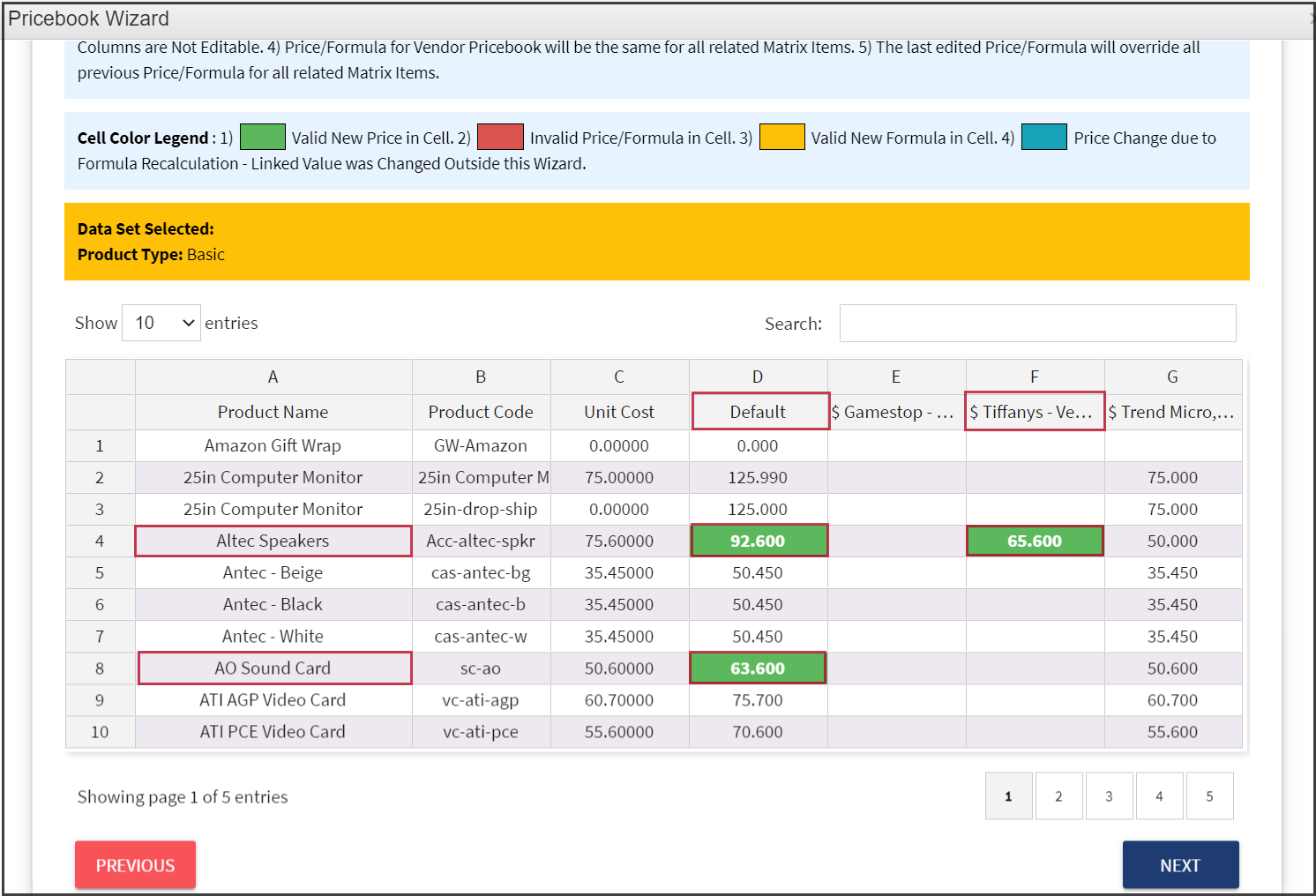Select the Antec - White cell

pyautogui.click(x=273, y=636)
